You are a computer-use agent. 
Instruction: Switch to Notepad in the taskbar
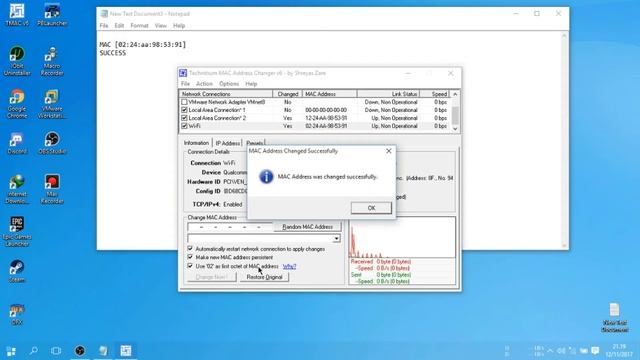(x=103, y=351)
